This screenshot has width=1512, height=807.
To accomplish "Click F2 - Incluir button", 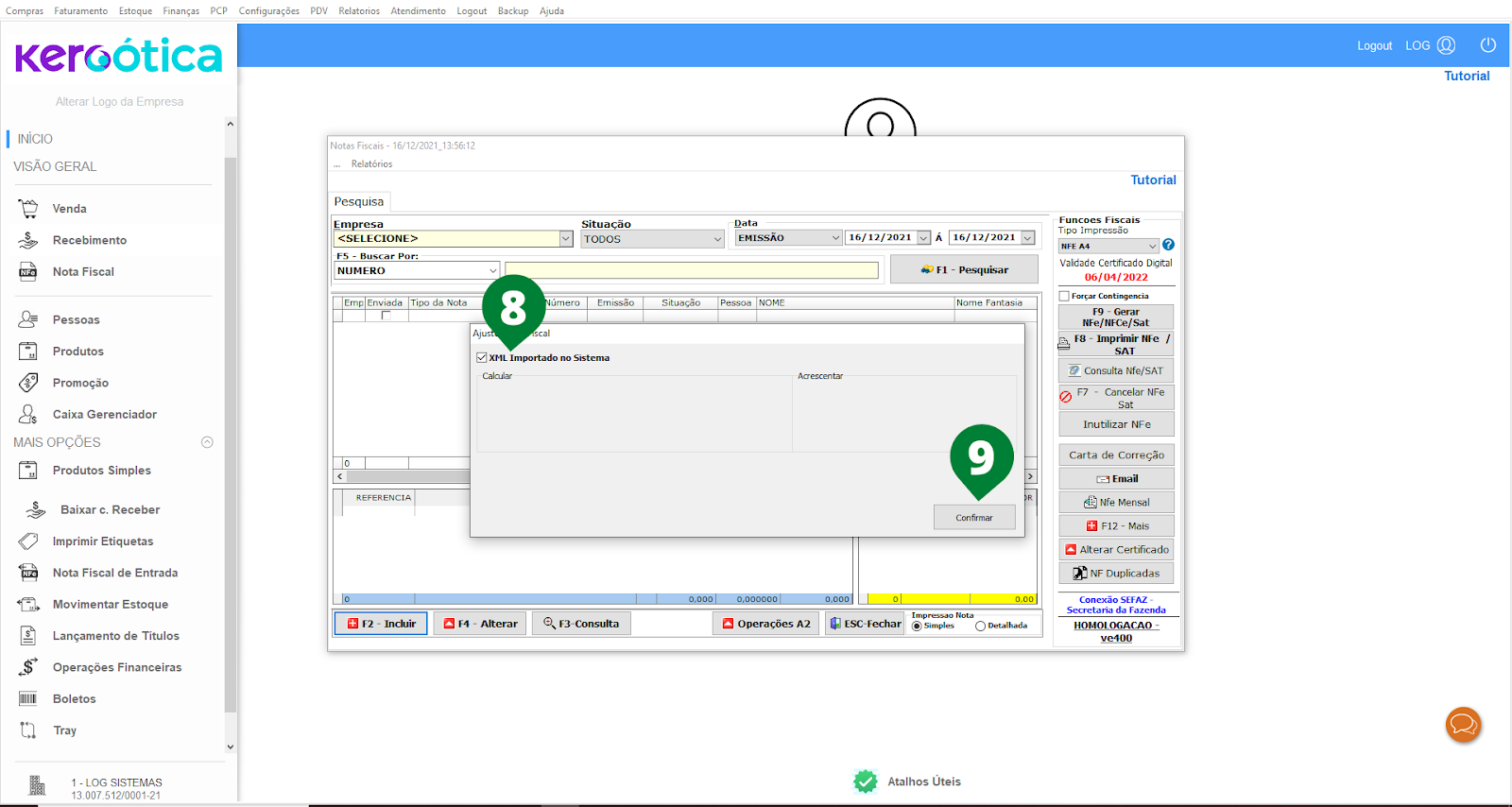I will coord(381,624).
